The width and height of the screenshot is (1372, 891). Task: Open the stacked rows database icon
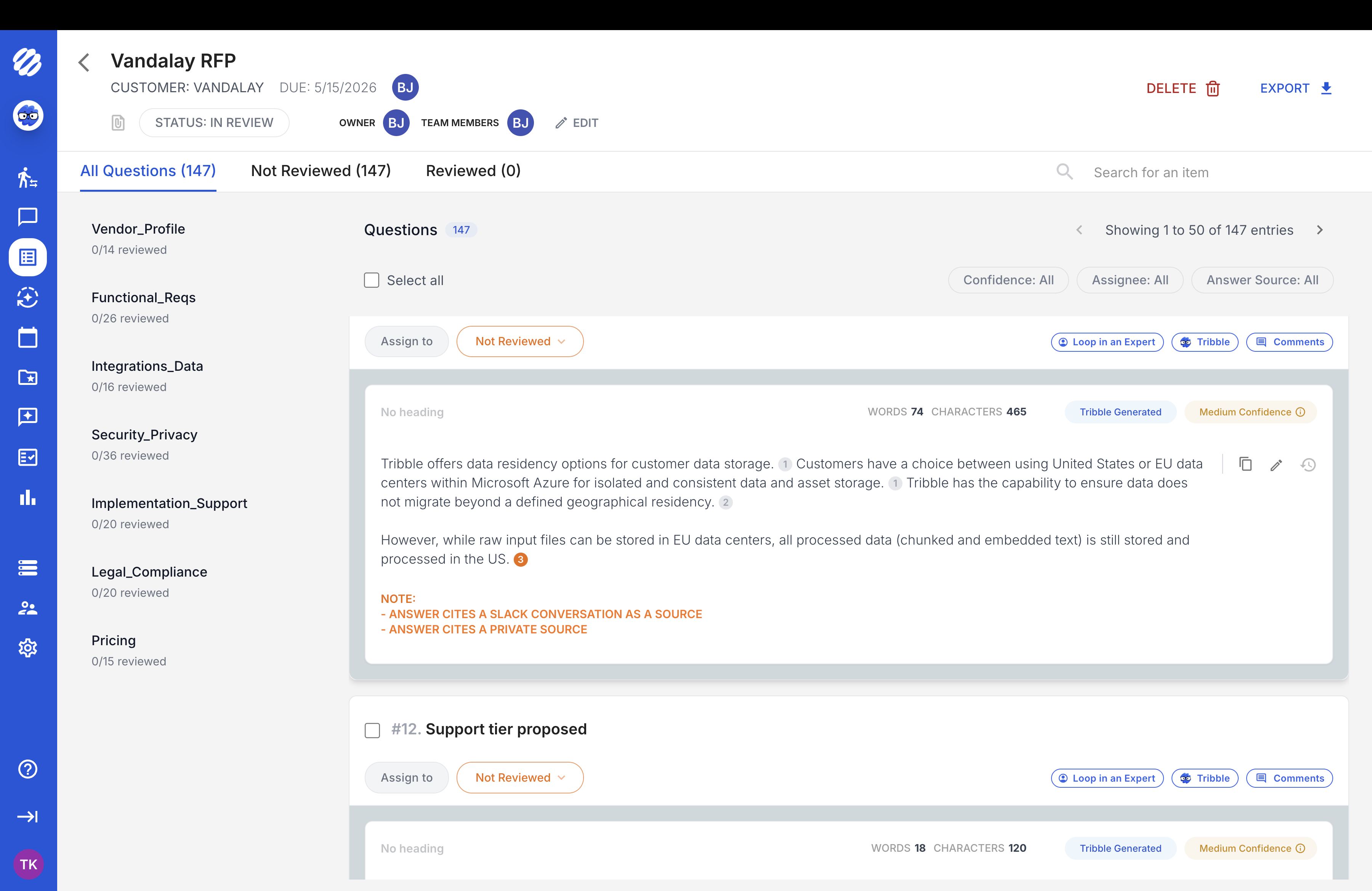[x=28, y=568]
